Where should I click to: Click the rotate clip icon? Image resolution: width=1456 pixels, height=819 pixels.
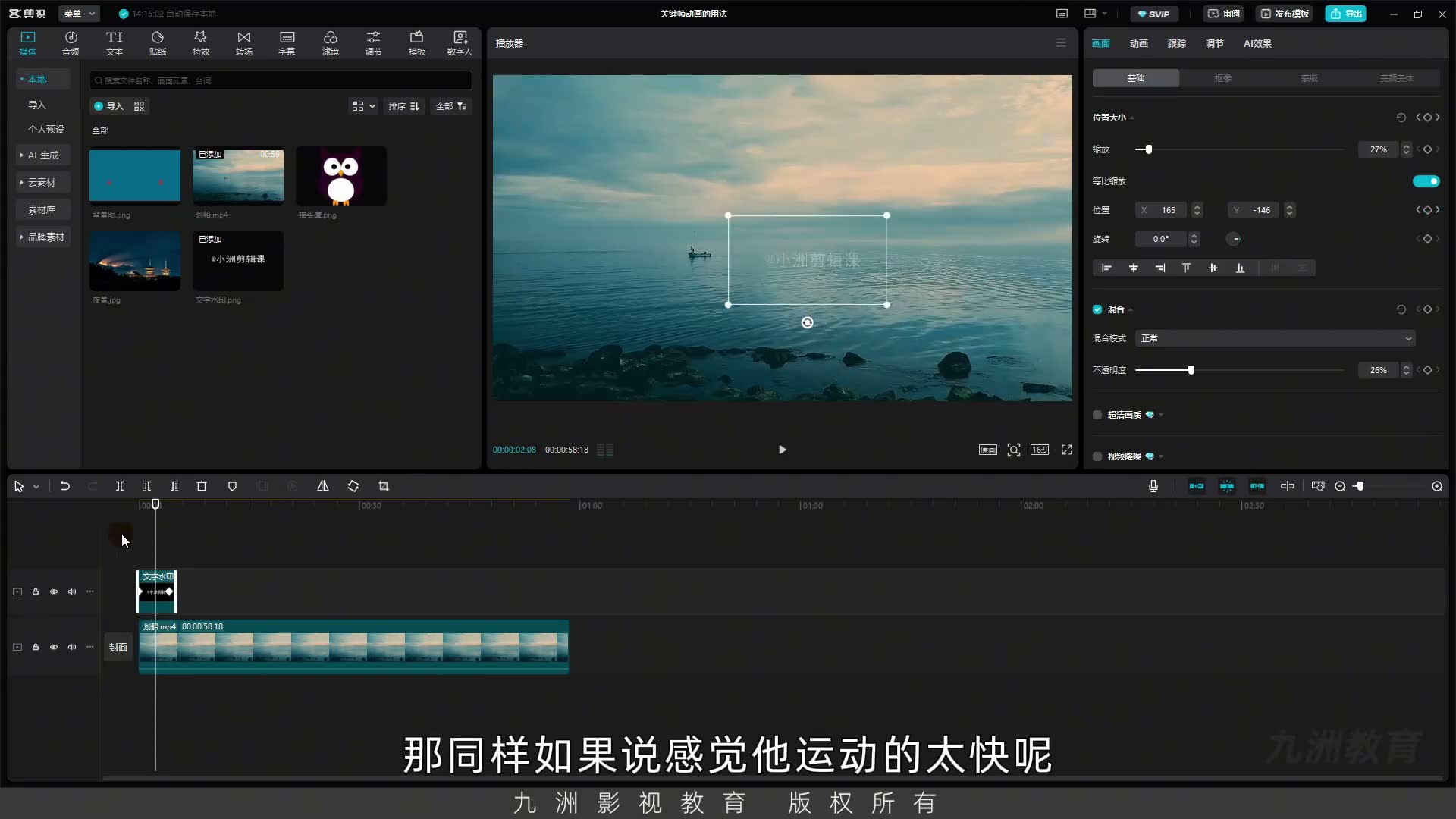pyautogui.click(x=353, y=486)
